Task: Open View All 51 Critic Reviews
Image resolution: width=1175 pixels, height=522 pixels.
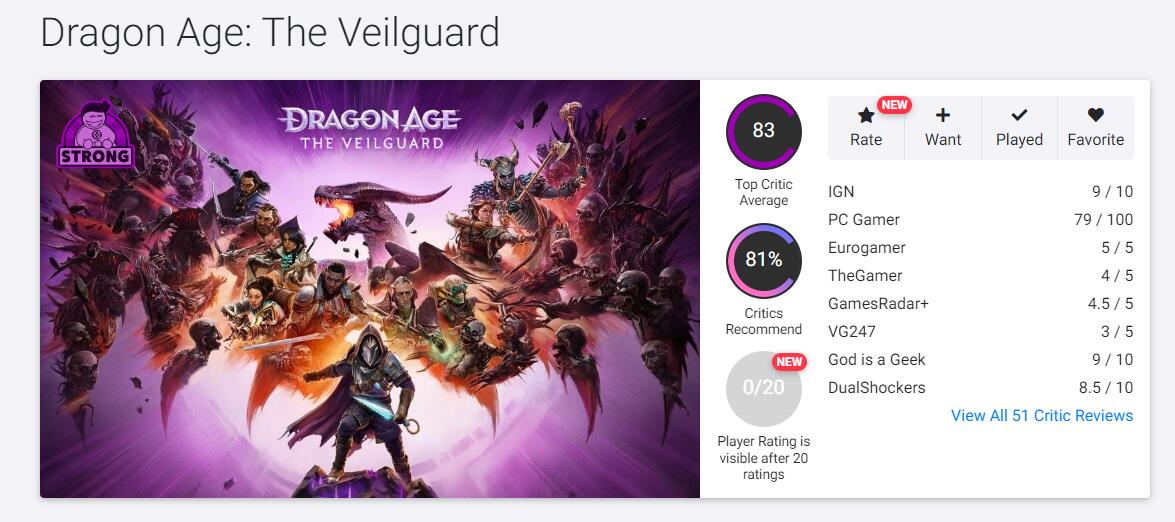Action: (1042, 416)
